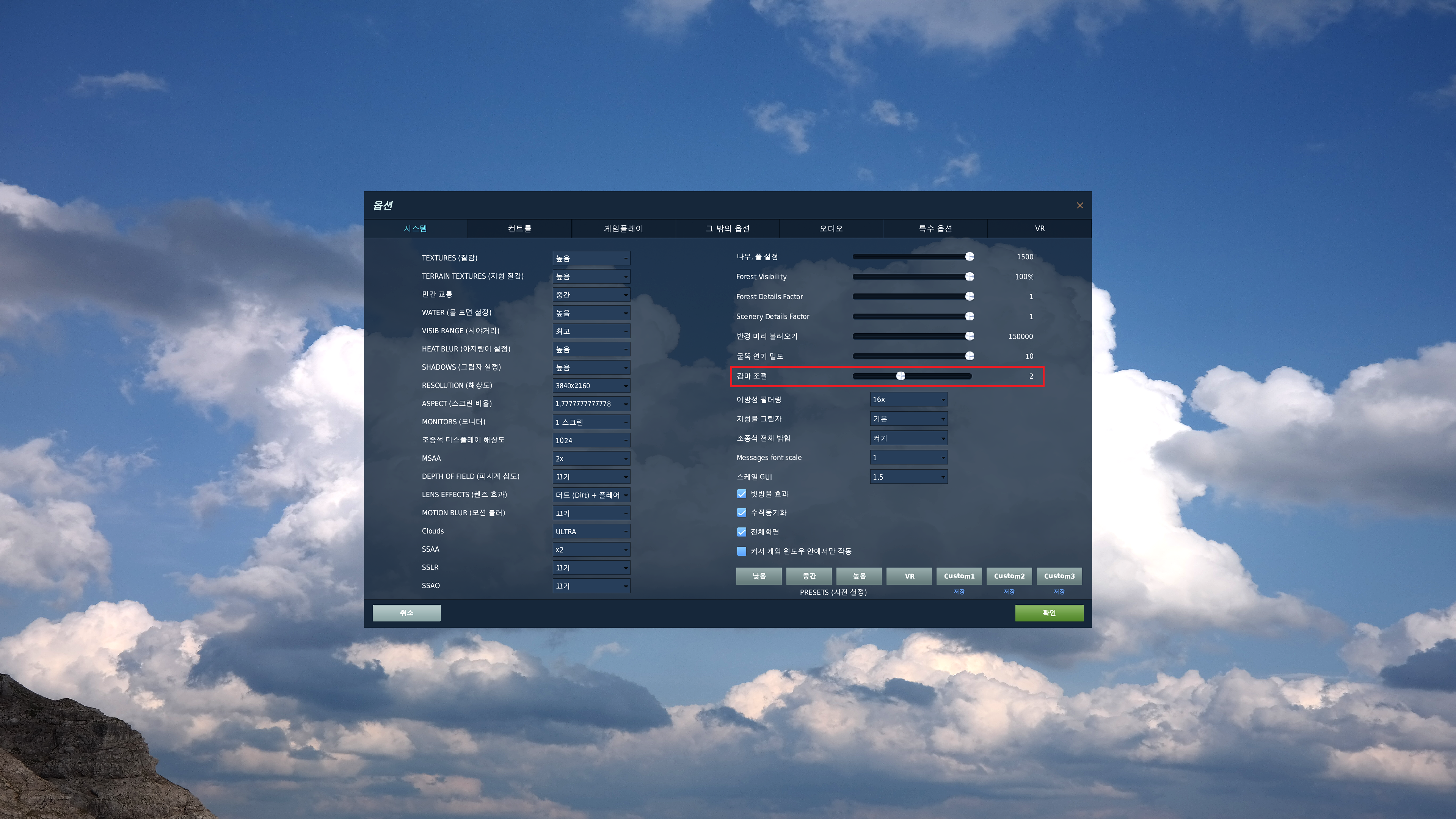Open the MSAA dropdown
Viewport: 1456px width, 819px height.
591,458
